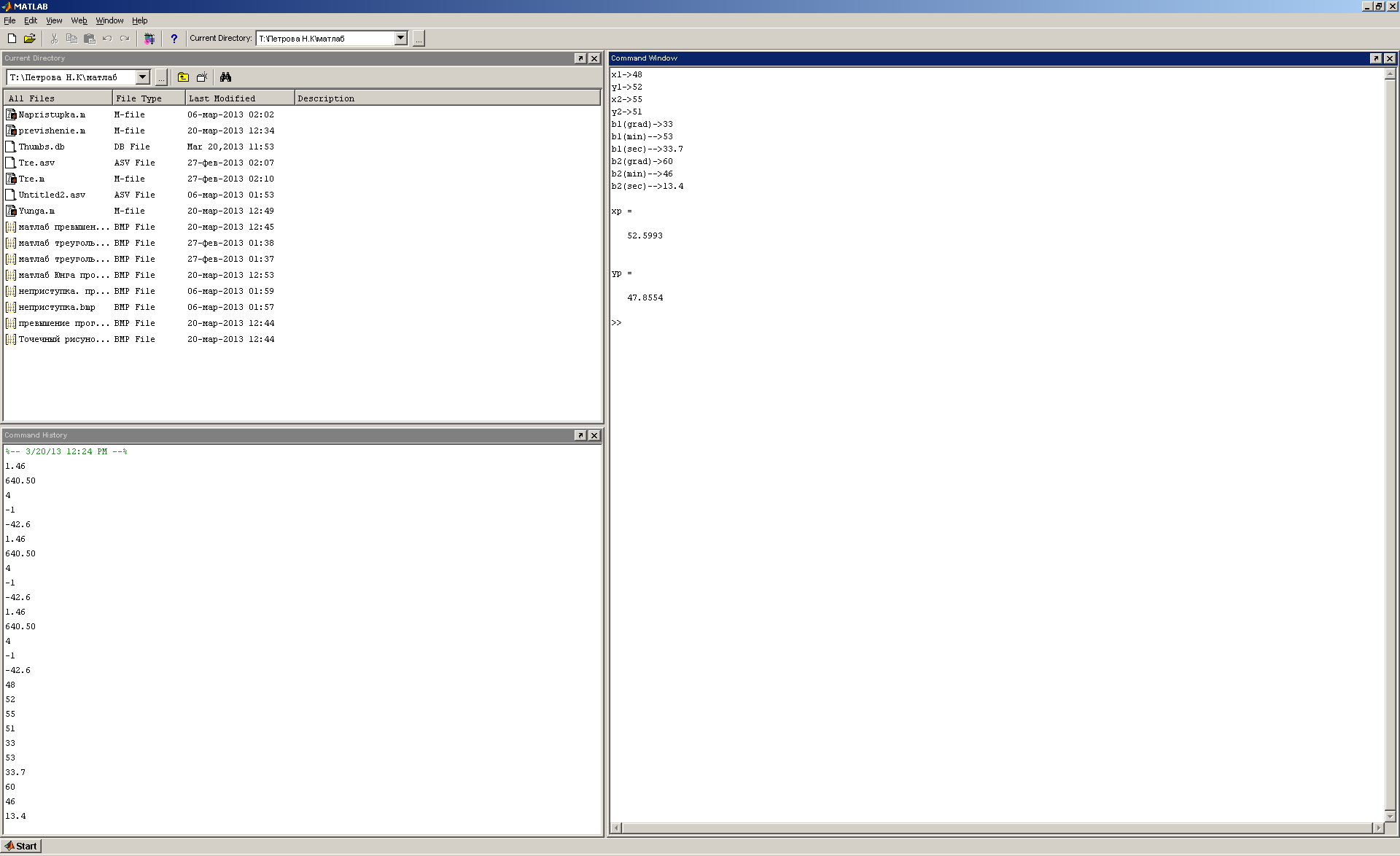Image resolution: width=1400 pixels, height=856 pixels.
Task: Click 'DB File' type of Thumbs.db
Action: click(132, 147)
